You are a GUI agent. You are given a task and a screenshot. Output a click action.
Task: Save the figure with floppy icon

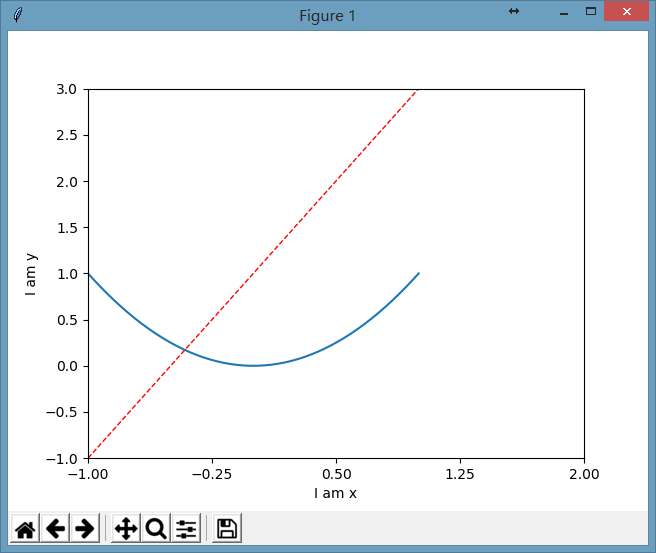coord(227,528)
